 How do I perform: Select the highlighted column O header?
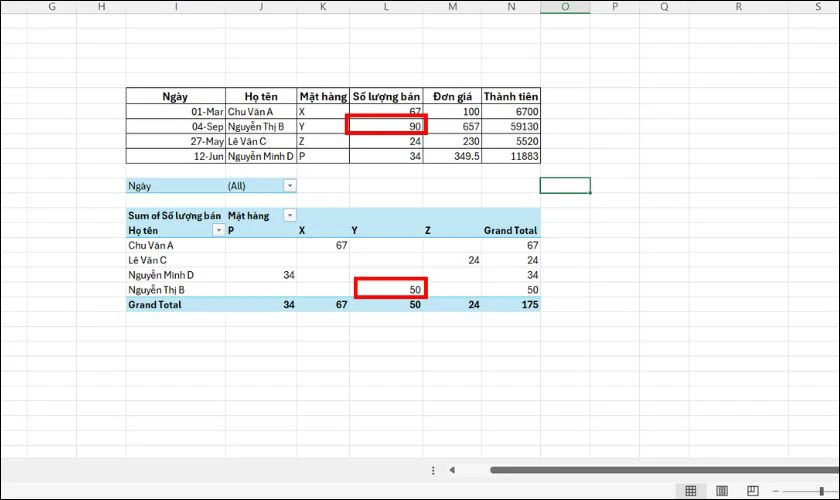(565, 7)
